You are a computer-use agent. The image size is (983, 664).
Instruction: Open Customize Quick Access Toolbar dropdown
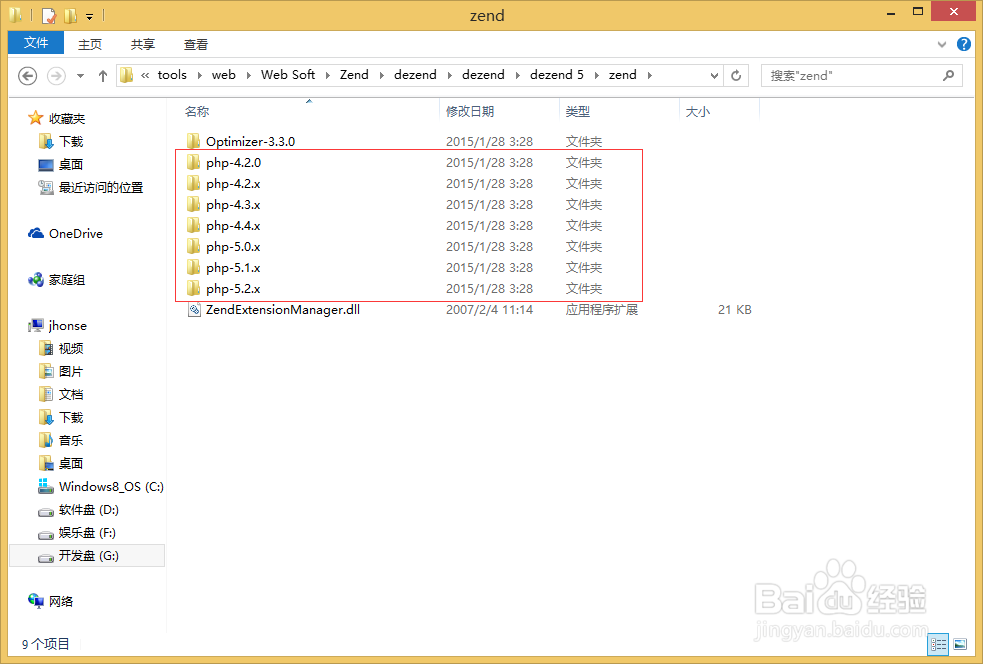(x=90, y=16)
